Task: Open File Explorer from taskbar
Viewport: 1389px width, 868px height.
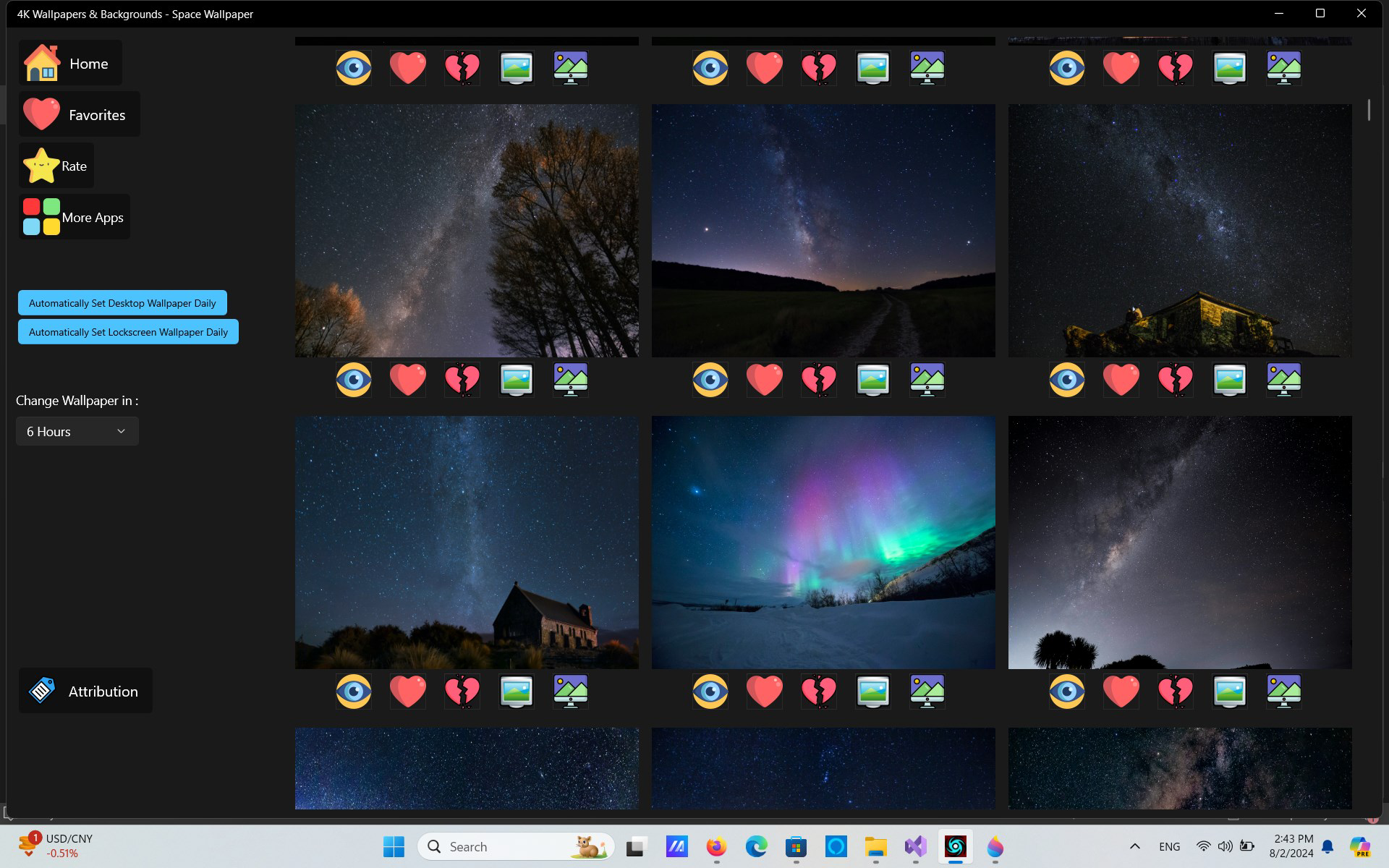Action: pos(875,846)
